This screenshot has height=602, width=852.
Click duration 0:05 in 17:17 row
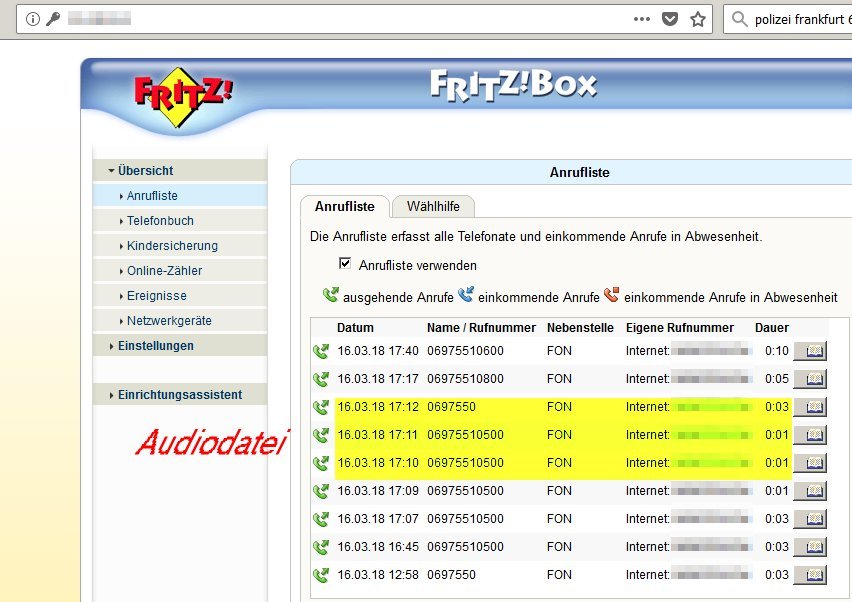[x=776, y=379]
